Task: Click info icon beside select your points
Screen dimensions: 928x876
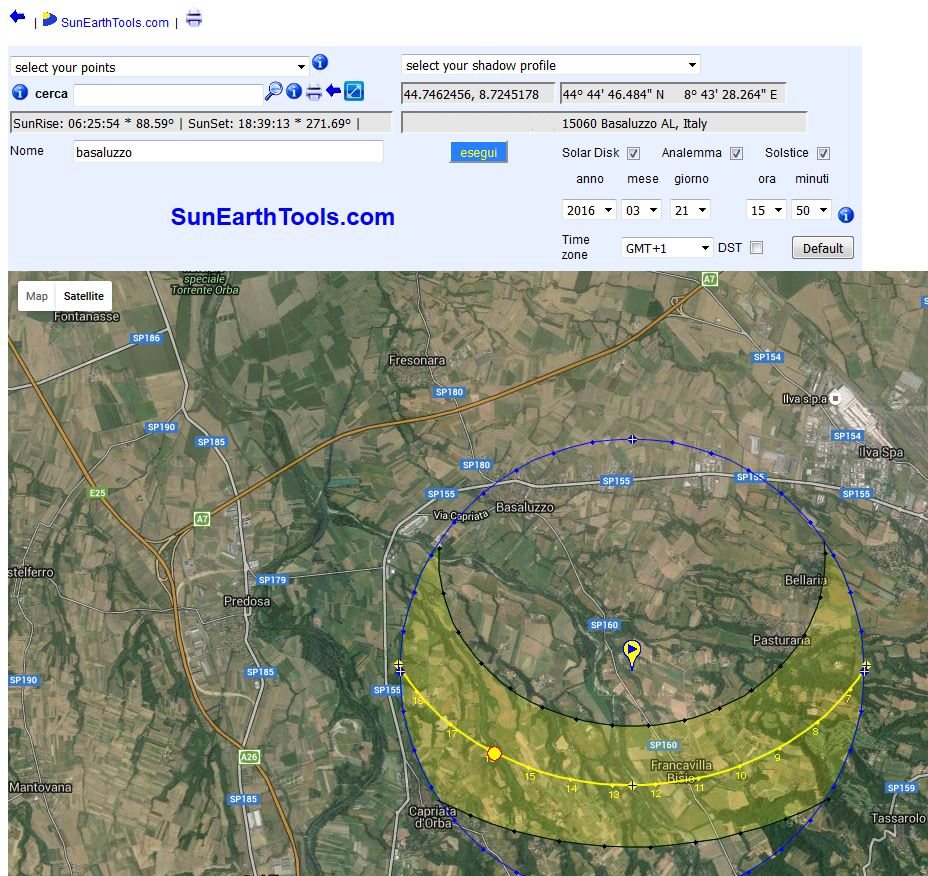Action: click(x=320, y=63)
